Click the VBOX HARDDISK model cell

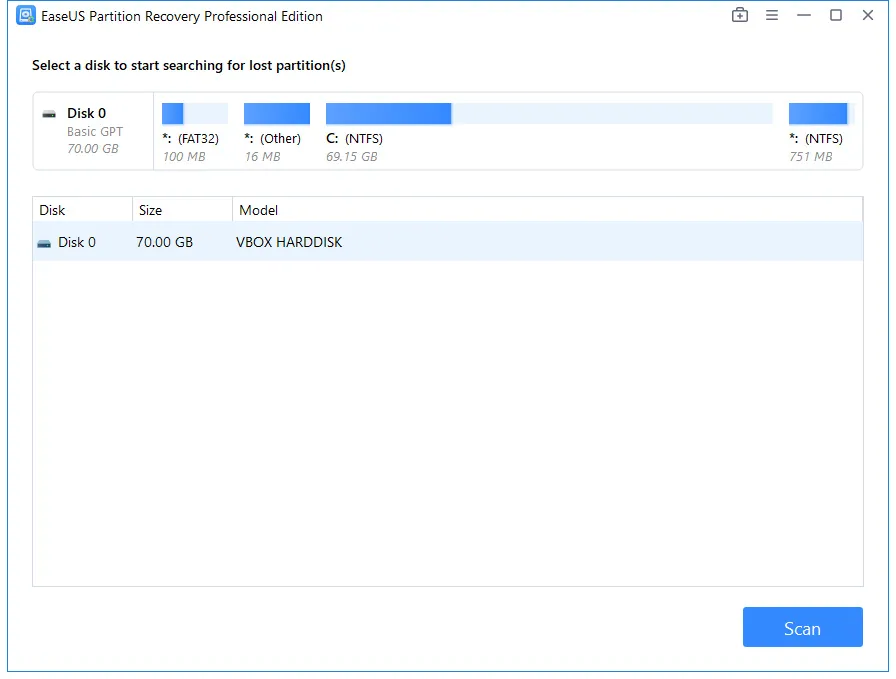pyautogui.click(x=289, y=242)
